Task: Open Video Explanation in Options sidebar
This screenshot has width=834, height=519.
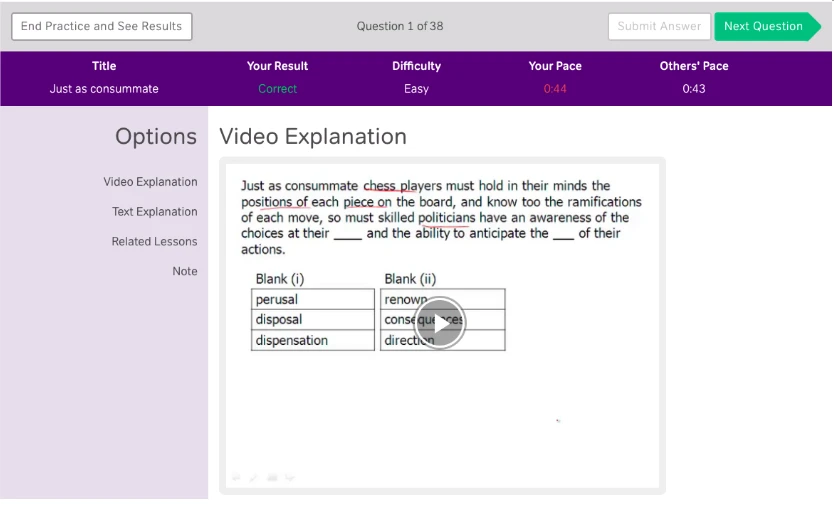Action: tap(150, 182)
